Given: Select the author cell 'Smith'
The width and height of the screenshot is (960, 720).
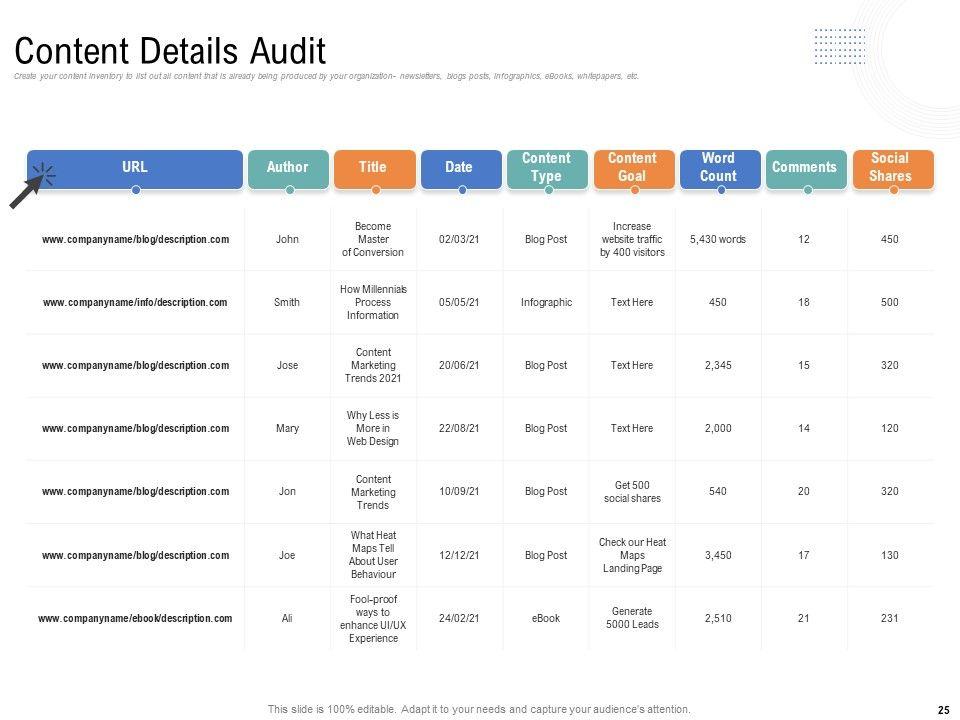Looking at the screenshot, I should tap(287, 302).
